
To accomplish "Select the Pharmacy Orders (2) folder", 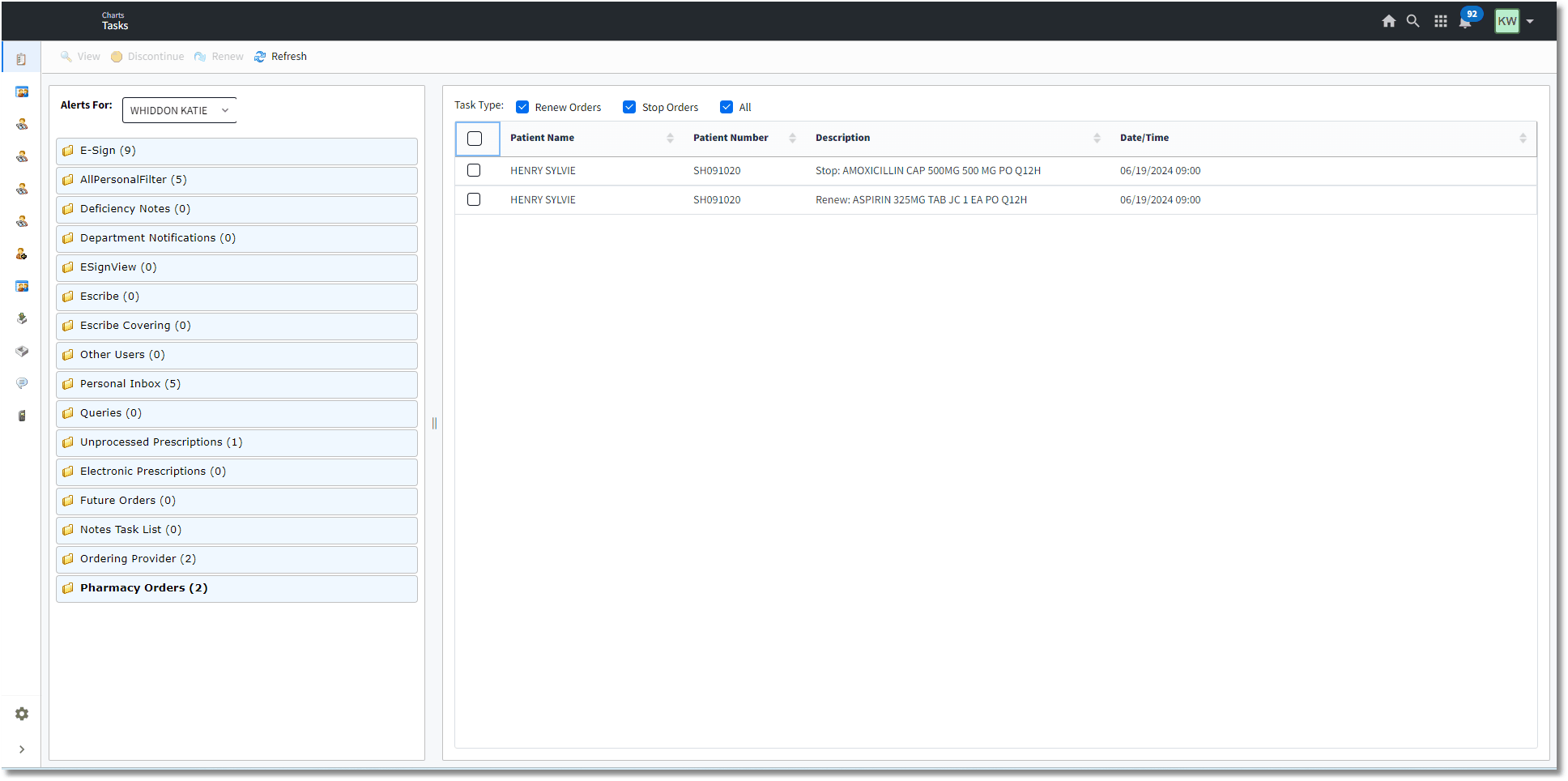I will click(x=236, y=588).
